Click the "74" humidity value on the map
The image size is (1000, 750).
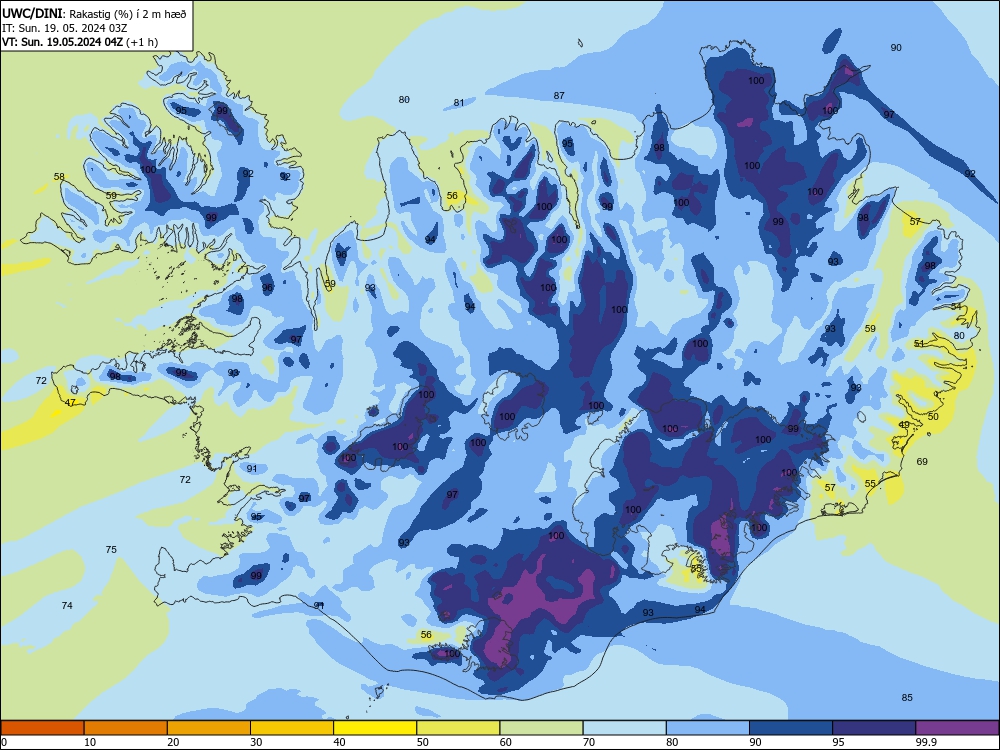point(67,605)
